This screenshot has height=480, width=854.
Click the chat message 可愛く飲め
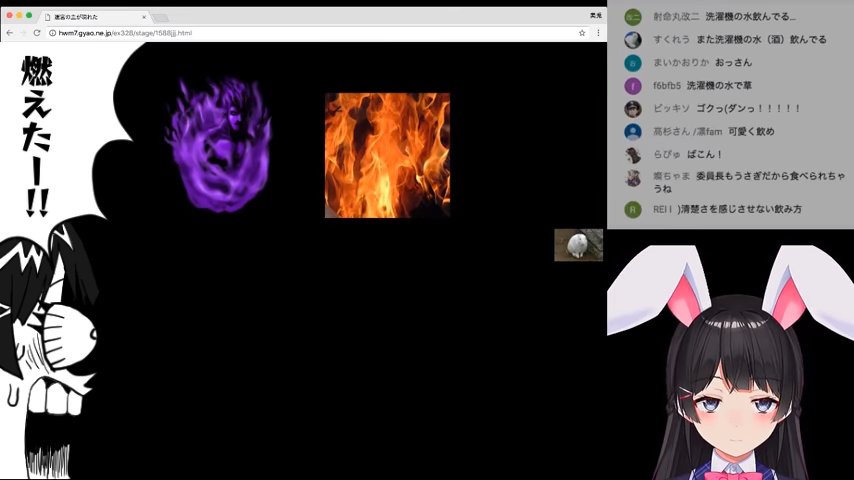coord(751,131)
